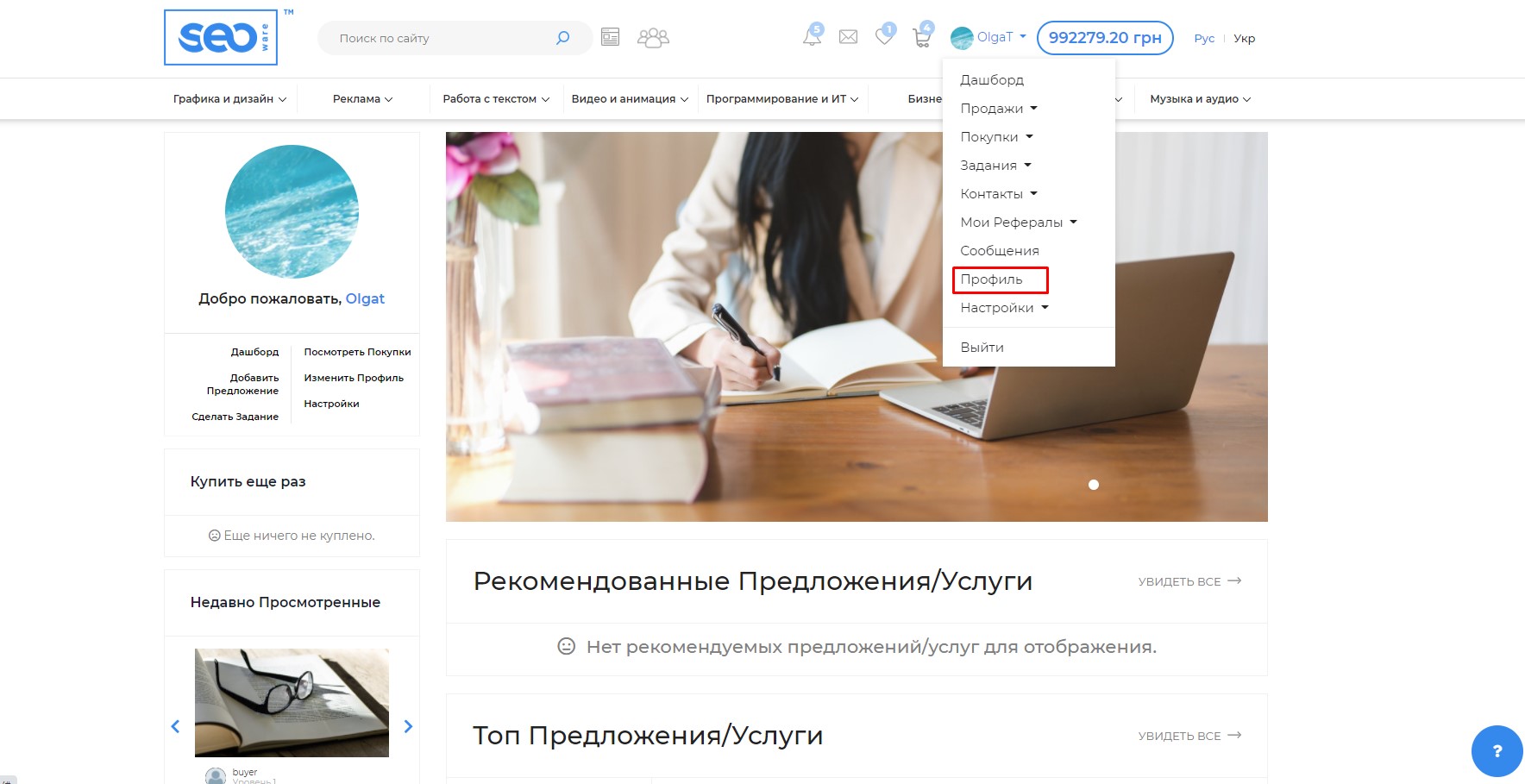Click the SEO ware logo

pos(221,38)
